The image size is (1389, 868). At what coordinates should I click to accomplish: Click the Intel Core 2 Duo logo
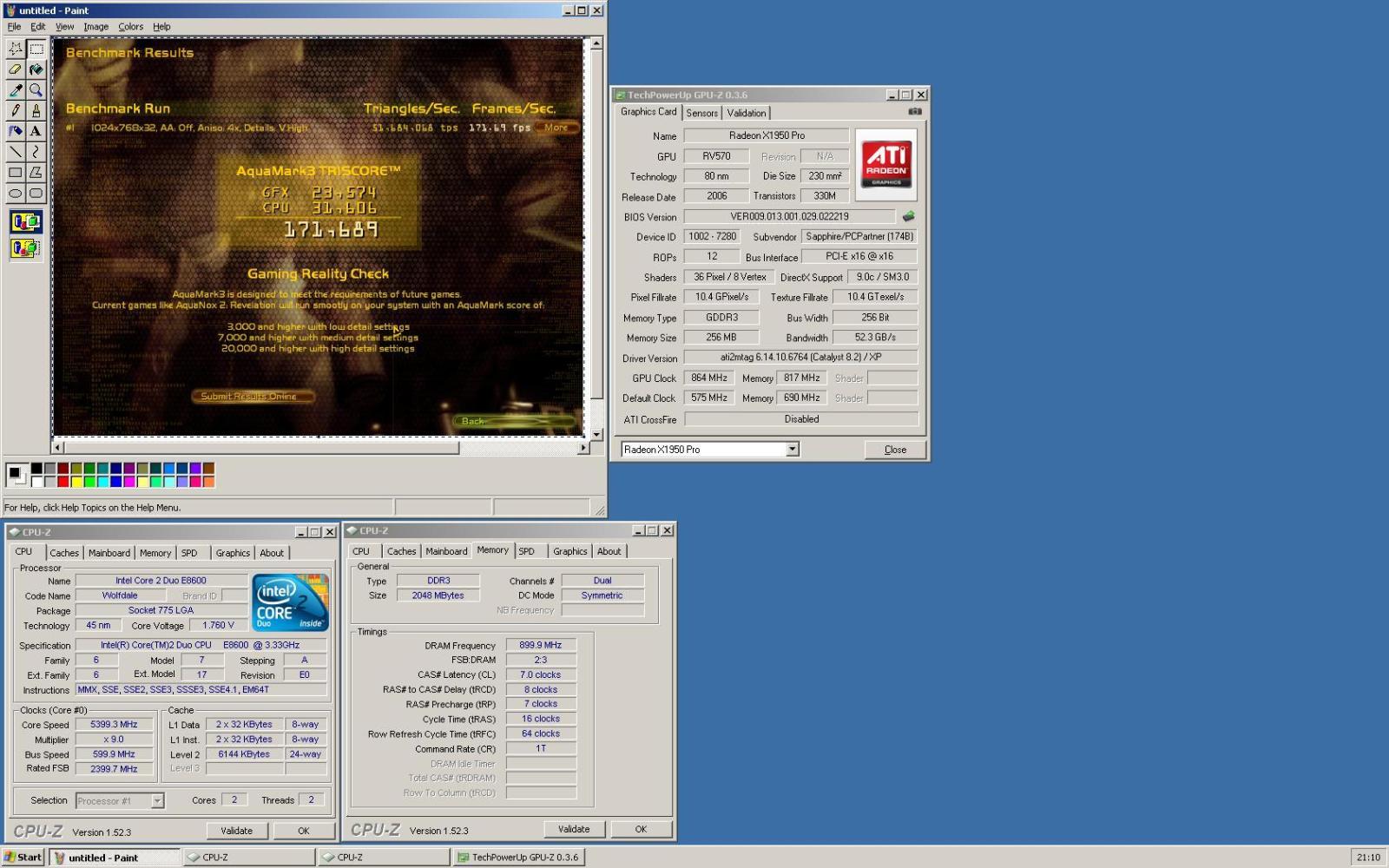click(x=290, y=602)
